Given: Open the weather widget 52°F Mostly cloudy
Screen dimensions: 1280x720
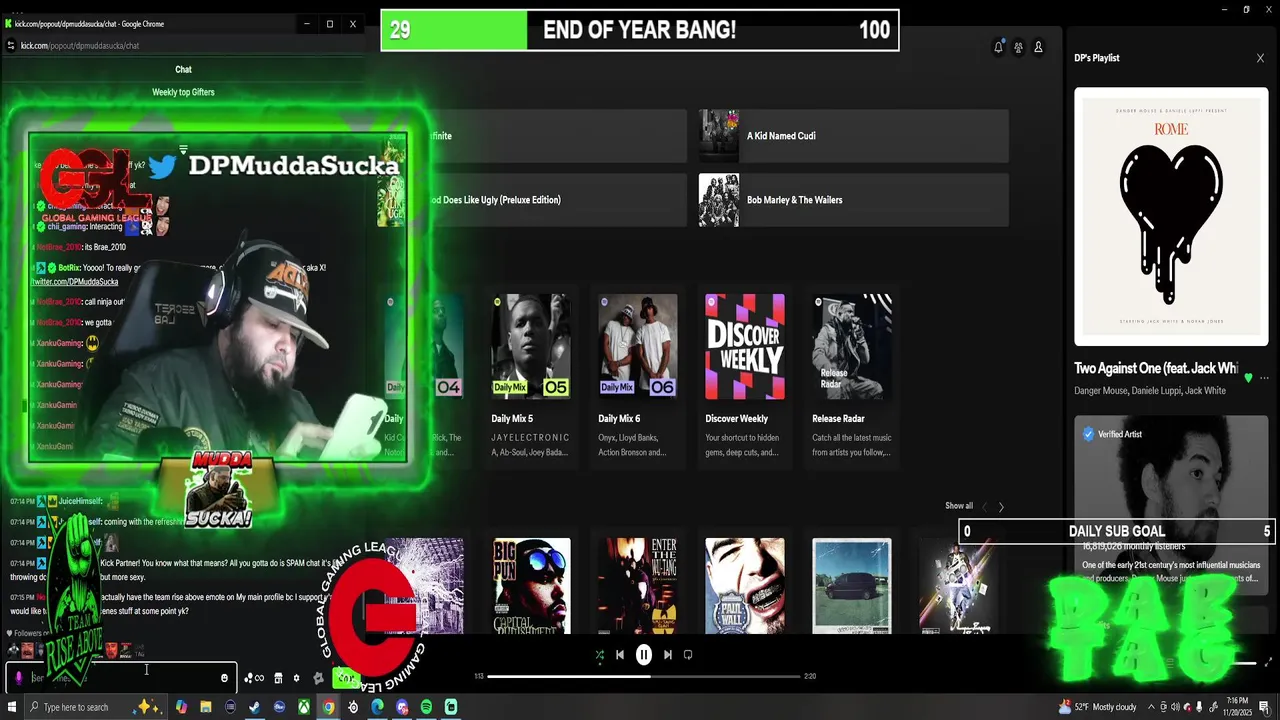Looking at the screenshot, I should pos(1097,707).
